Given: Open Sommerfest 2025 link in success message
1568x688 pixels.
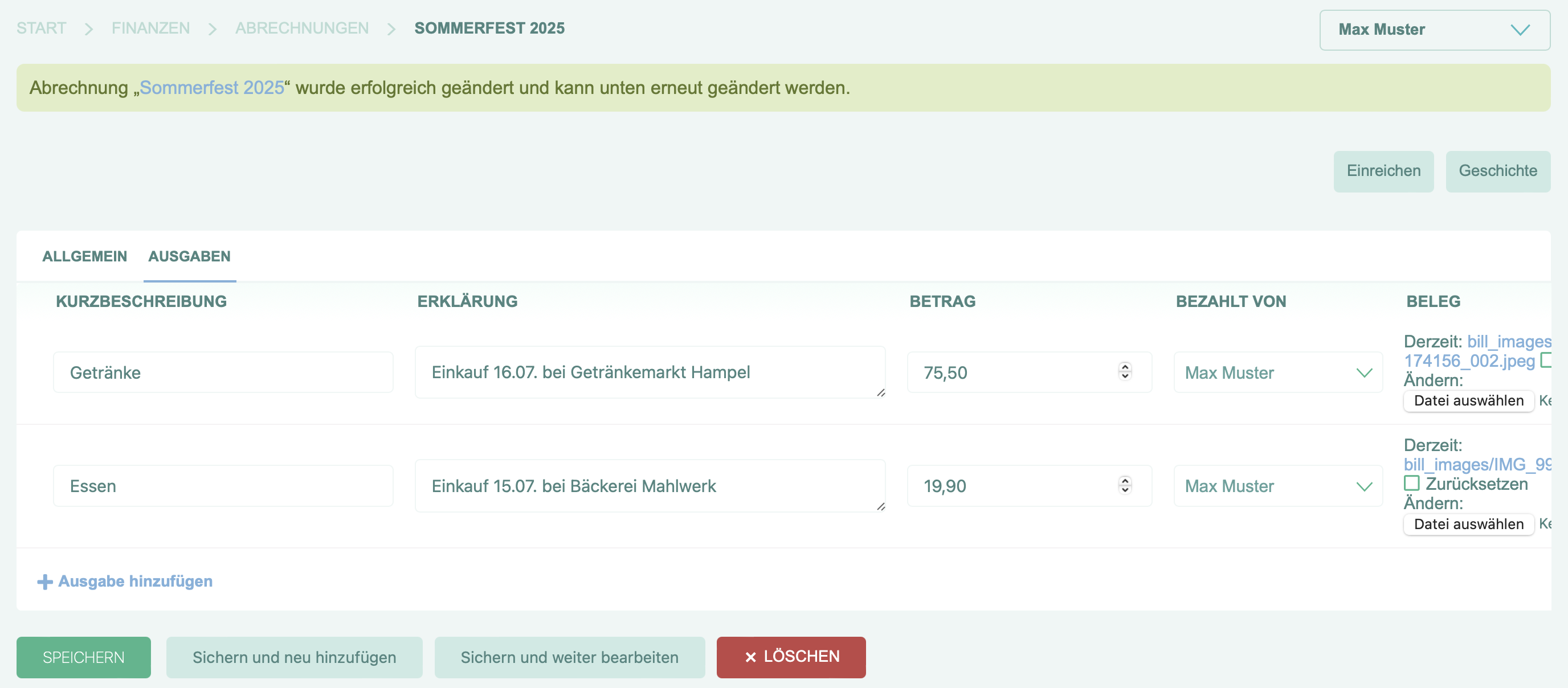Looking at the screenshot, I should click(212, 88).
